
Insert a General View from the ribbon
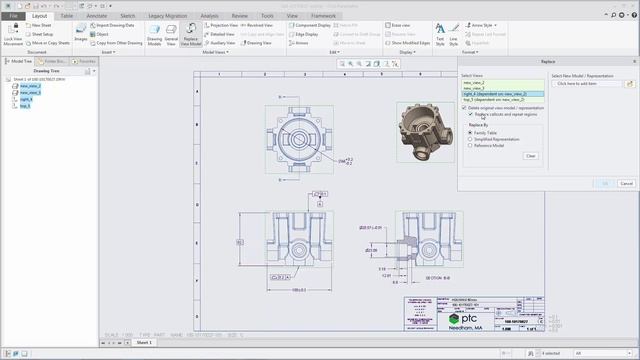pos(171,34)
